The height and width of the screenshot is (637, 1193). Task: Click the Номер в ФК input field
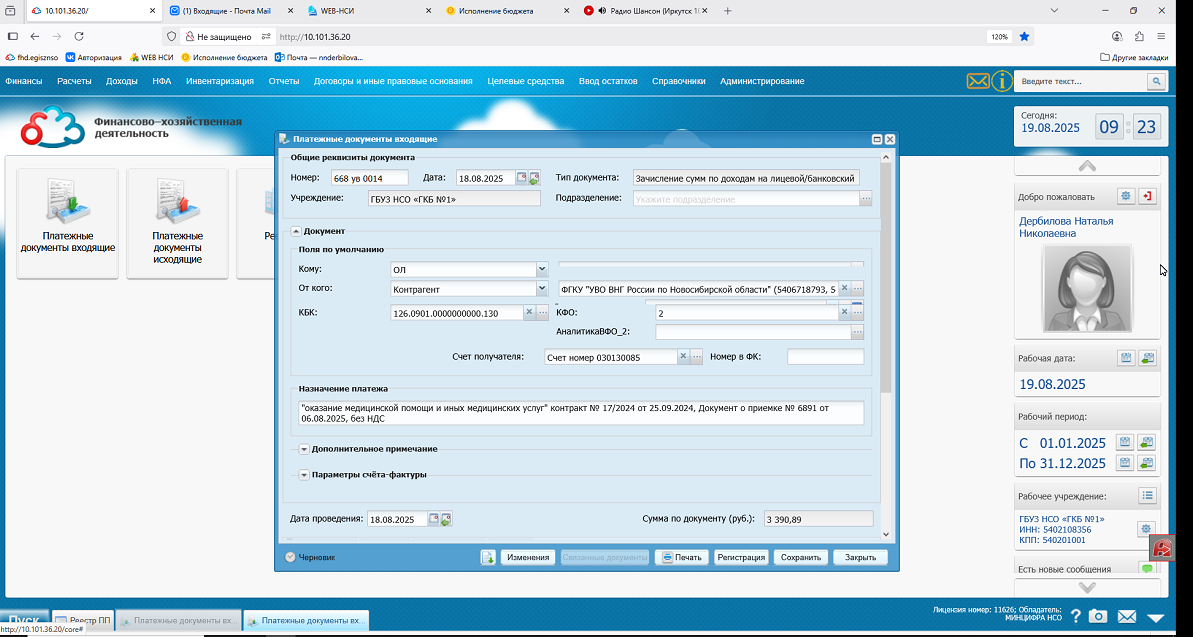pyautogui.click(x=826, y=357)
